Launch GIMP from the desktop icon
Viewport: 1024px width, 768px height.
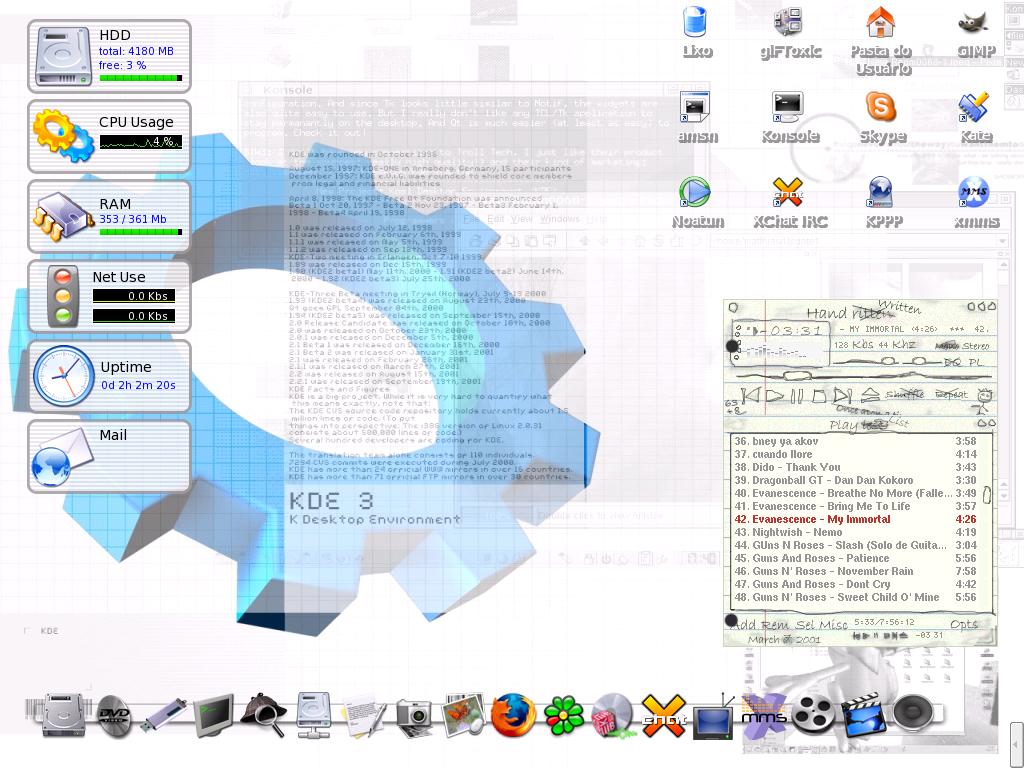point(976,33)
